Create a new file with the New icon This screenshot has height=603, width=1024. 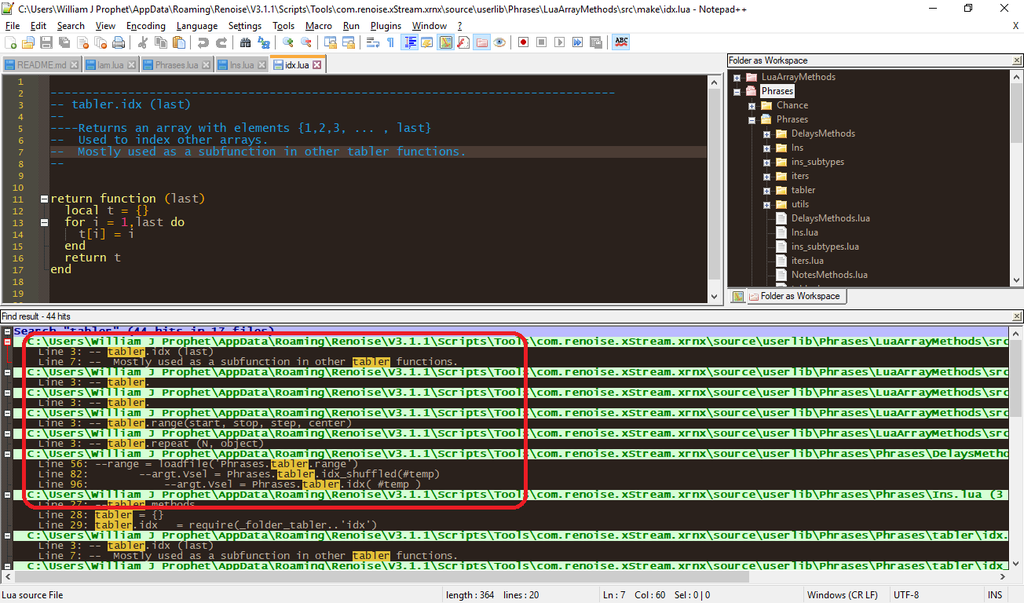10,42
